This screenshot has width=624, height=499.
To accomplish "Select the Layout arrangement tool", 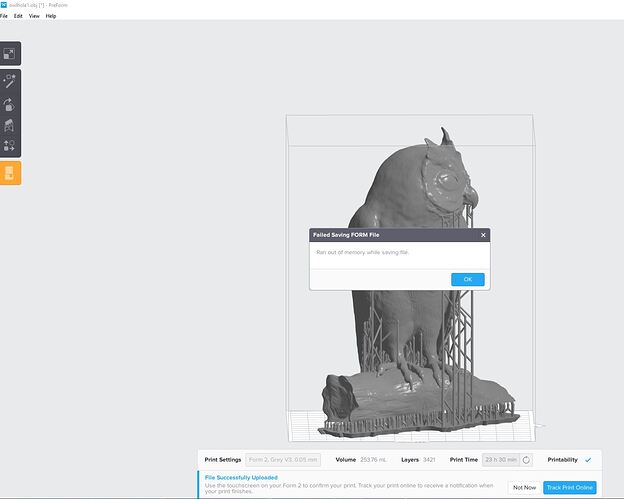I will (x=9, y=146).
